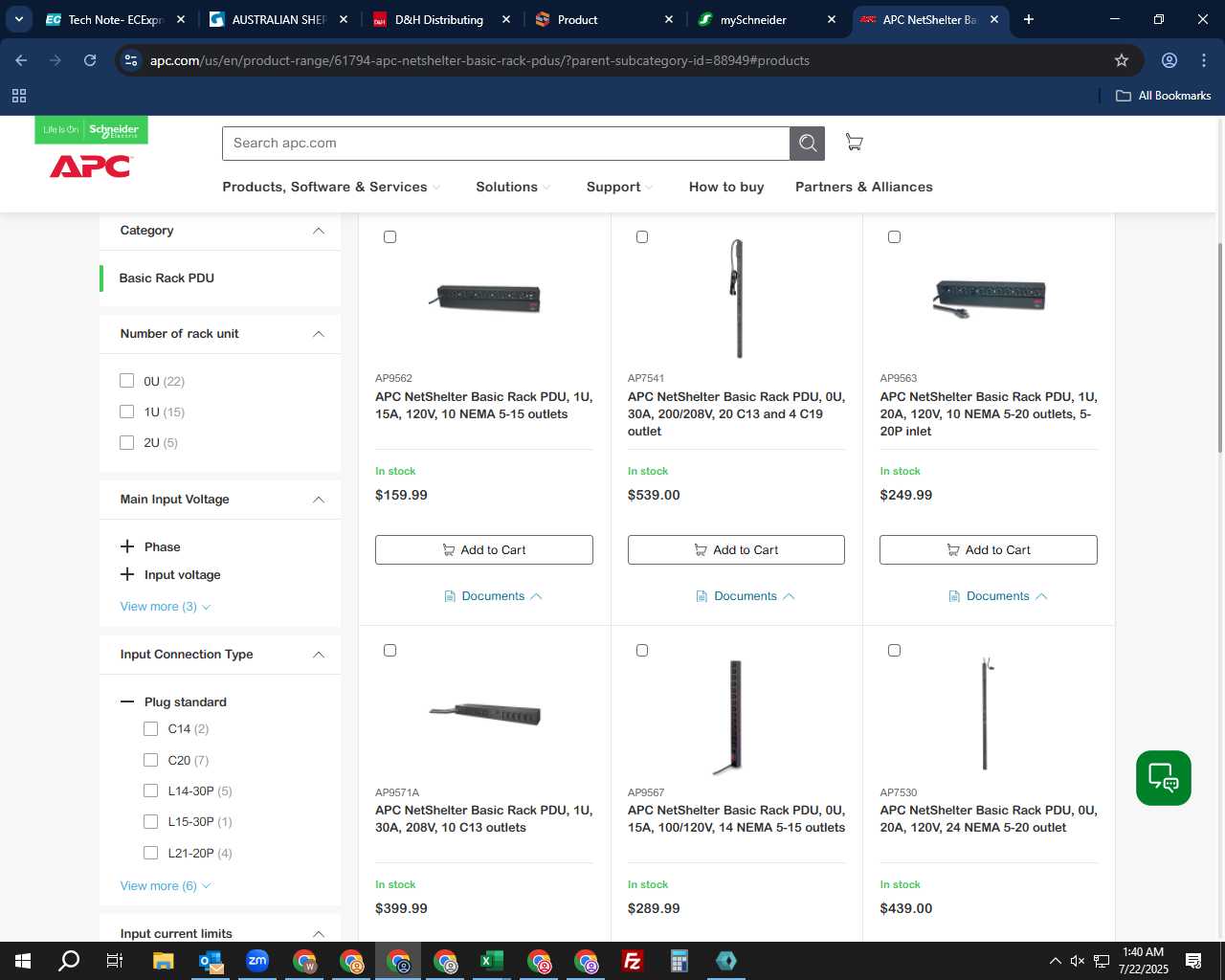Open AP9571A product image
1225x980 pixels.
(485, 713)
